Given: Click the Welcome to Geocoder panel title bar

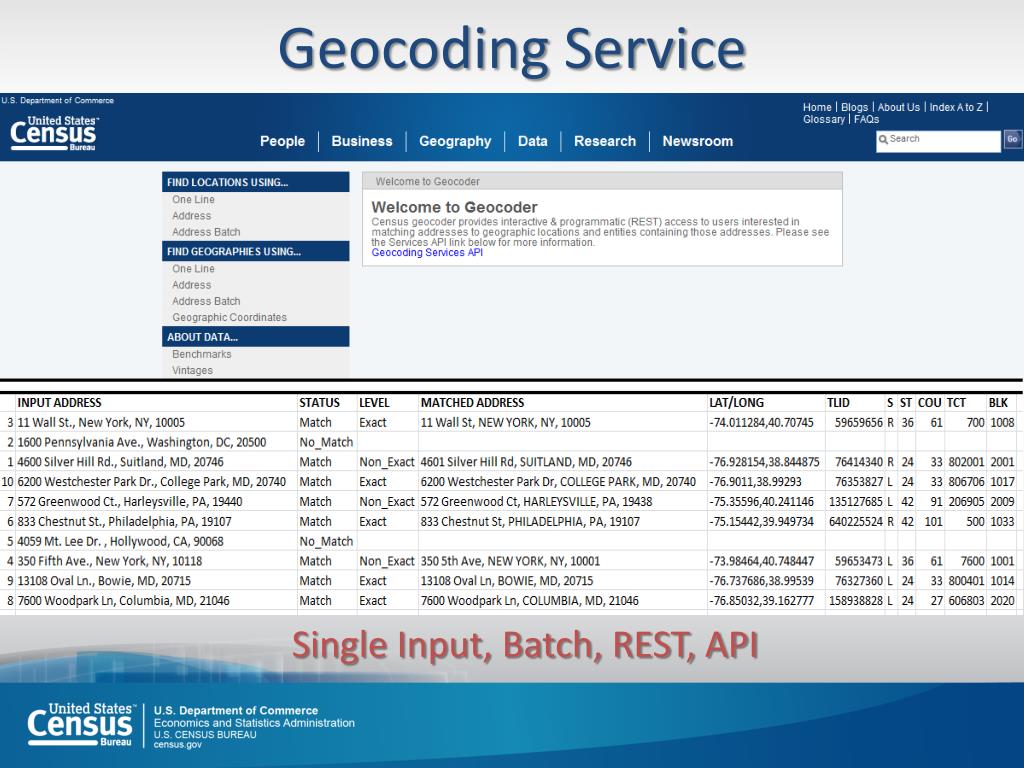Looking at the screenshot, I should pyautogui.click(x=602, y=182).
